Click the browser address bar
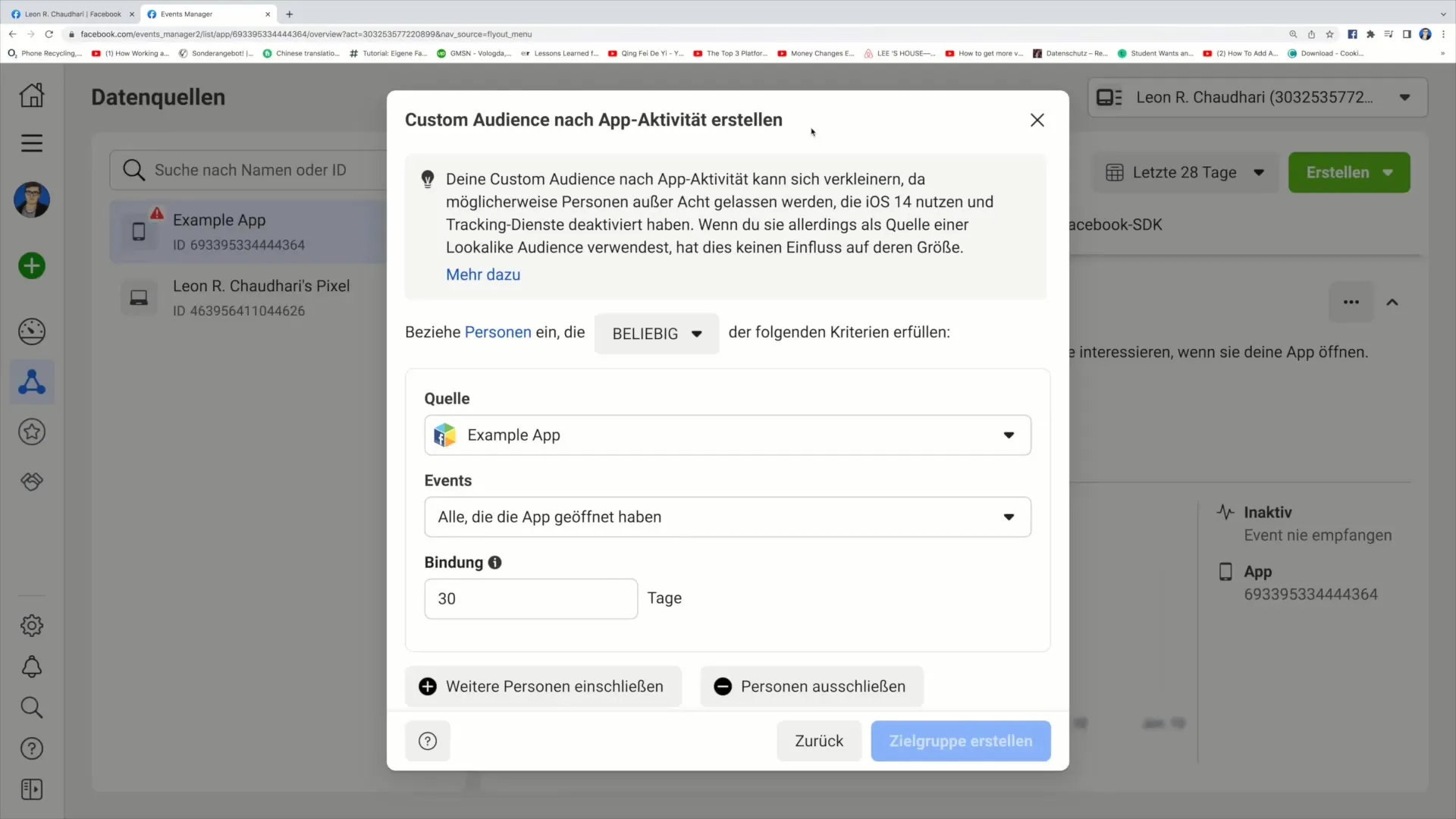 [675, 34]
